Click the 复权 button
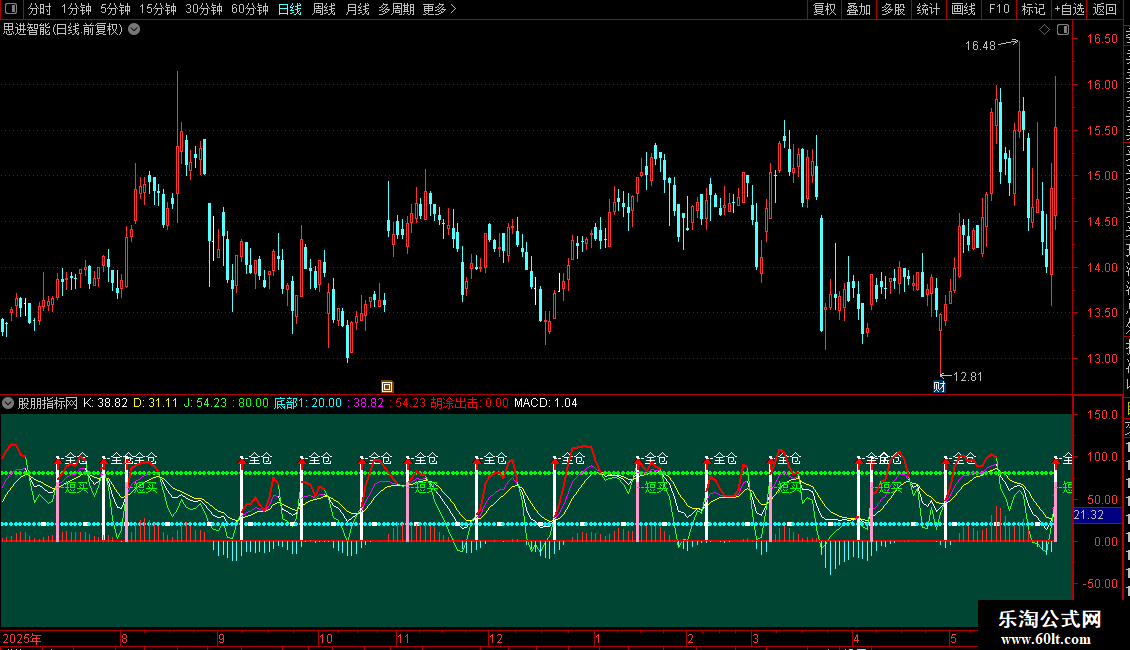The height and width of the screenshot is (650, 1130). tap(824, 9)
